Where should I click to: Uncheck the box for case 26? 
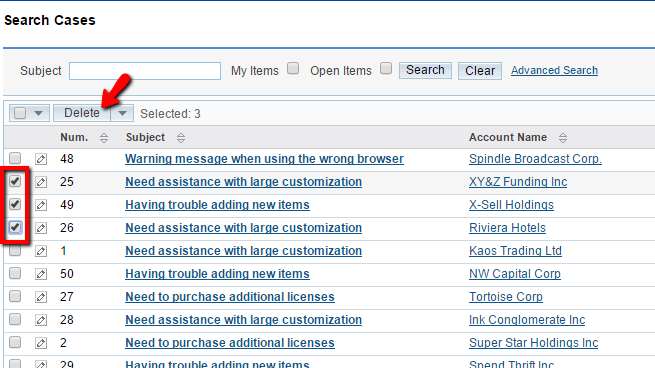(15, 227)
